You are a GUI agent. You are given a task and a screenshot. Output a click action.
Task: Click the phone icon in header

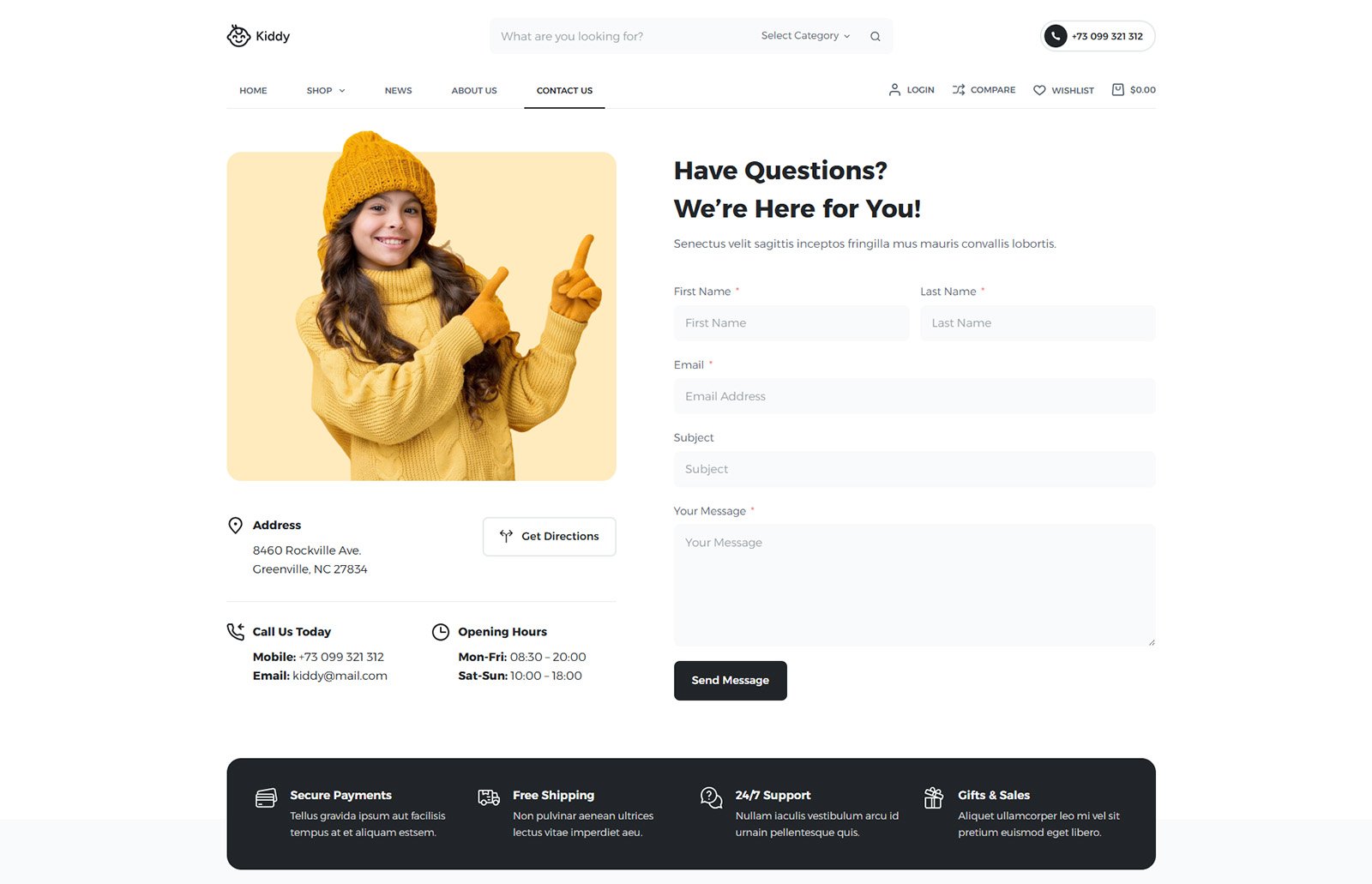pyautogui.click(x=1056, y=36)
